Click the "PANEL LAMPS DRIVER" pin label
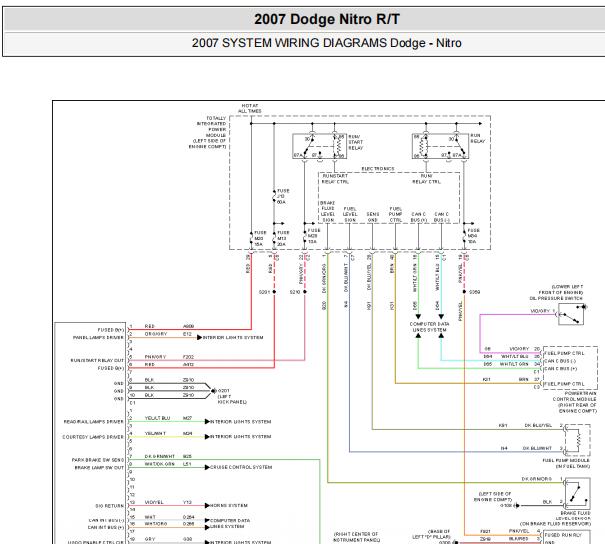 coord(98,337)
